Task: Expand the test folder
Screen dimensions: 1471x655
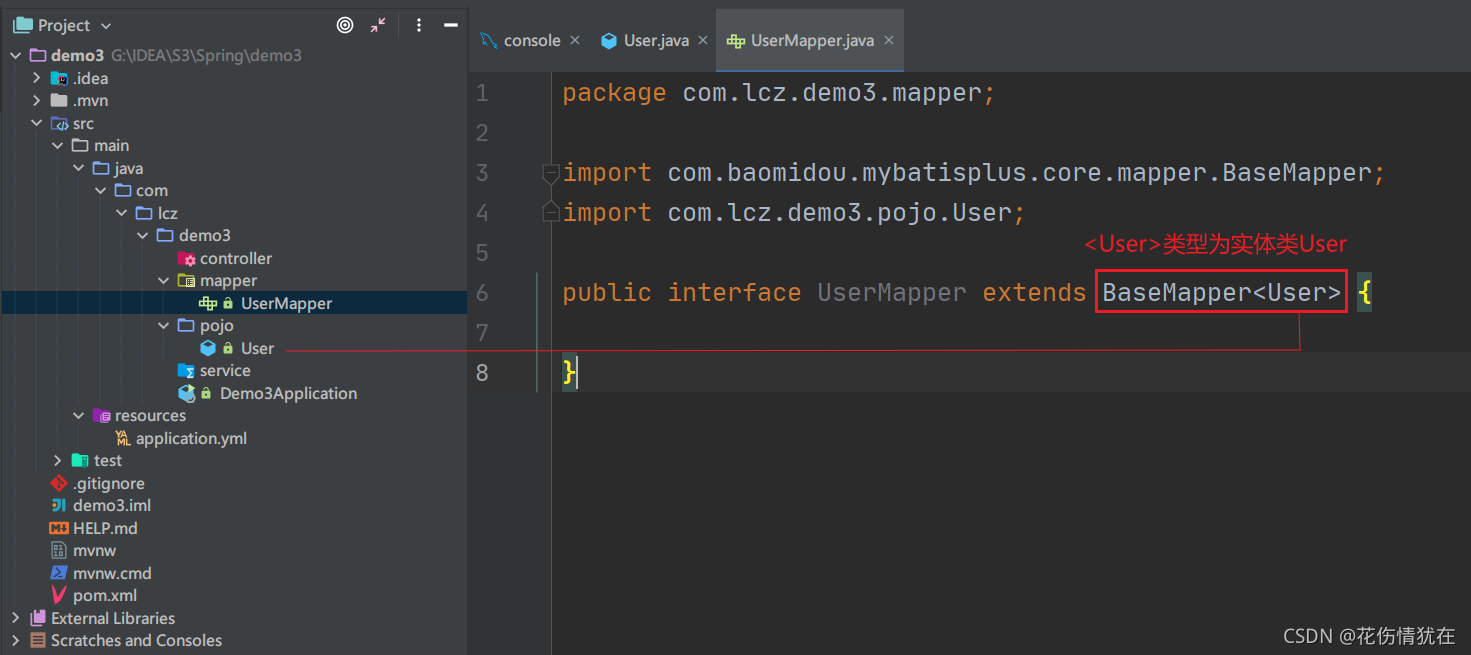Action: [58, 460]
